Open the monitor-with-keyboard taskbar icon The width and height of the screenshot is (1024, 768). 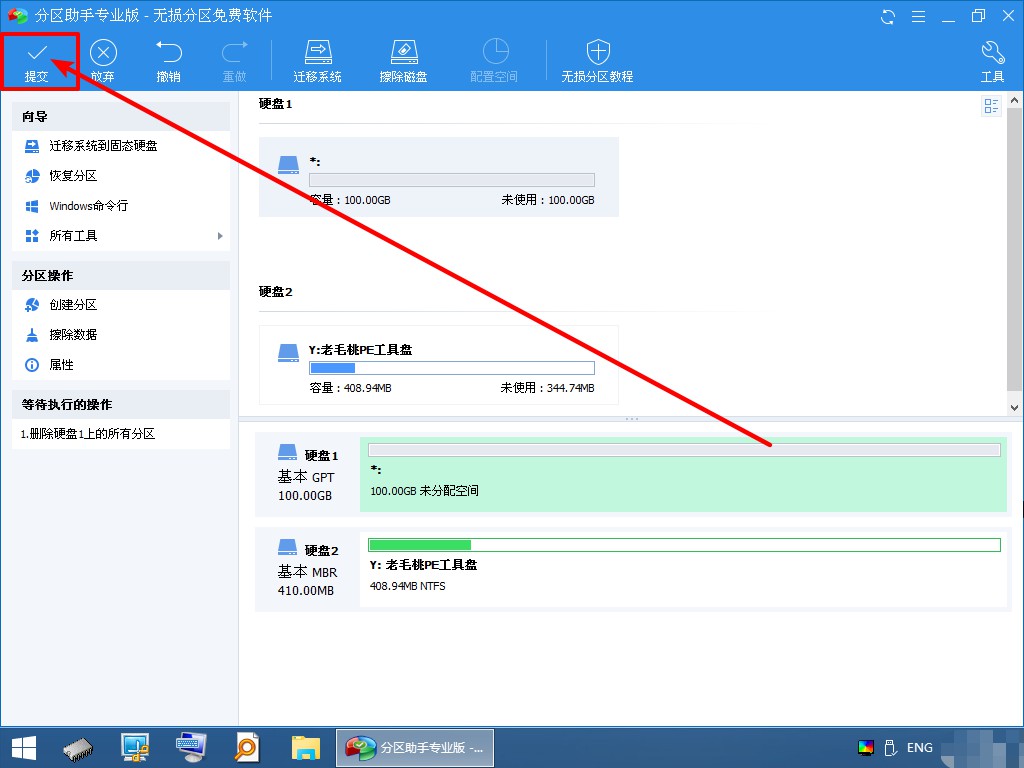pos(191,748)
